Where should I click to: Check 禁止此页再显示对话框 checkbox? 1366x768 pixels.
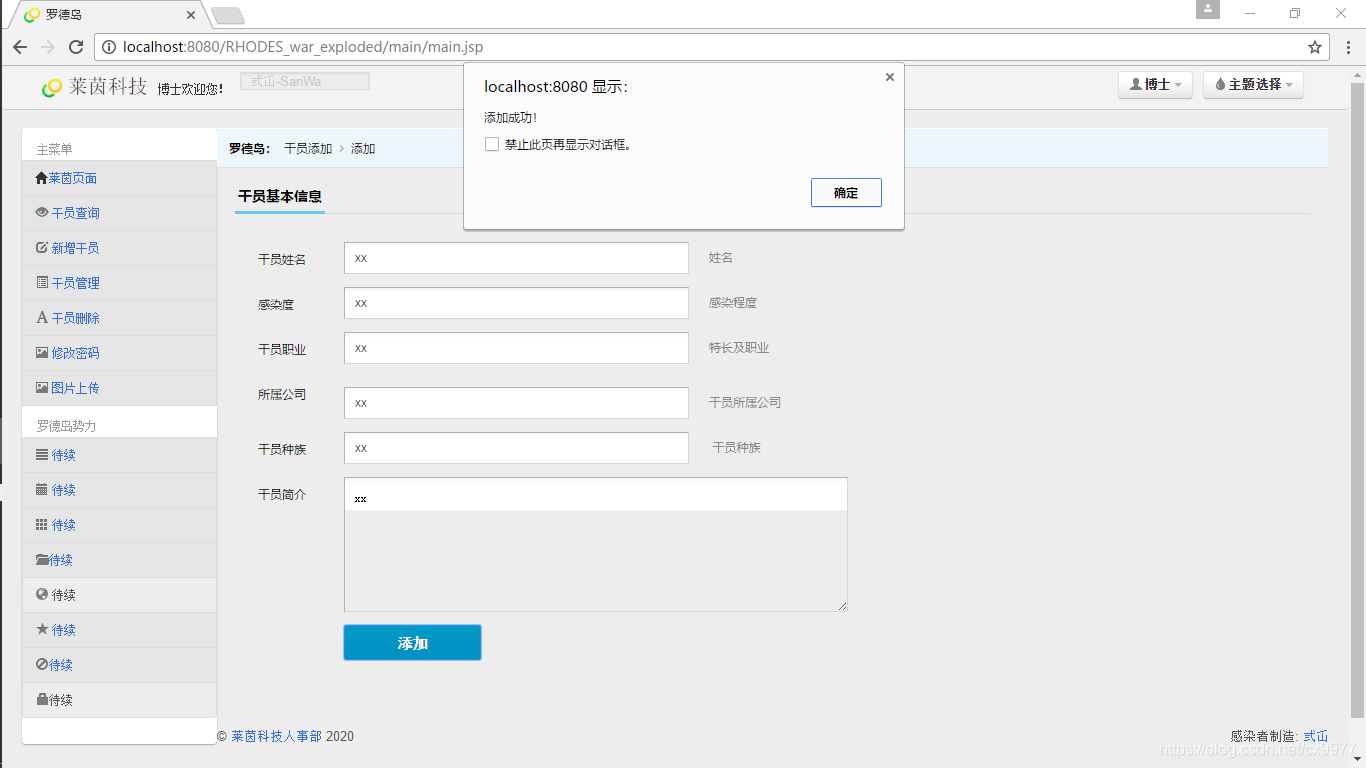492,144
